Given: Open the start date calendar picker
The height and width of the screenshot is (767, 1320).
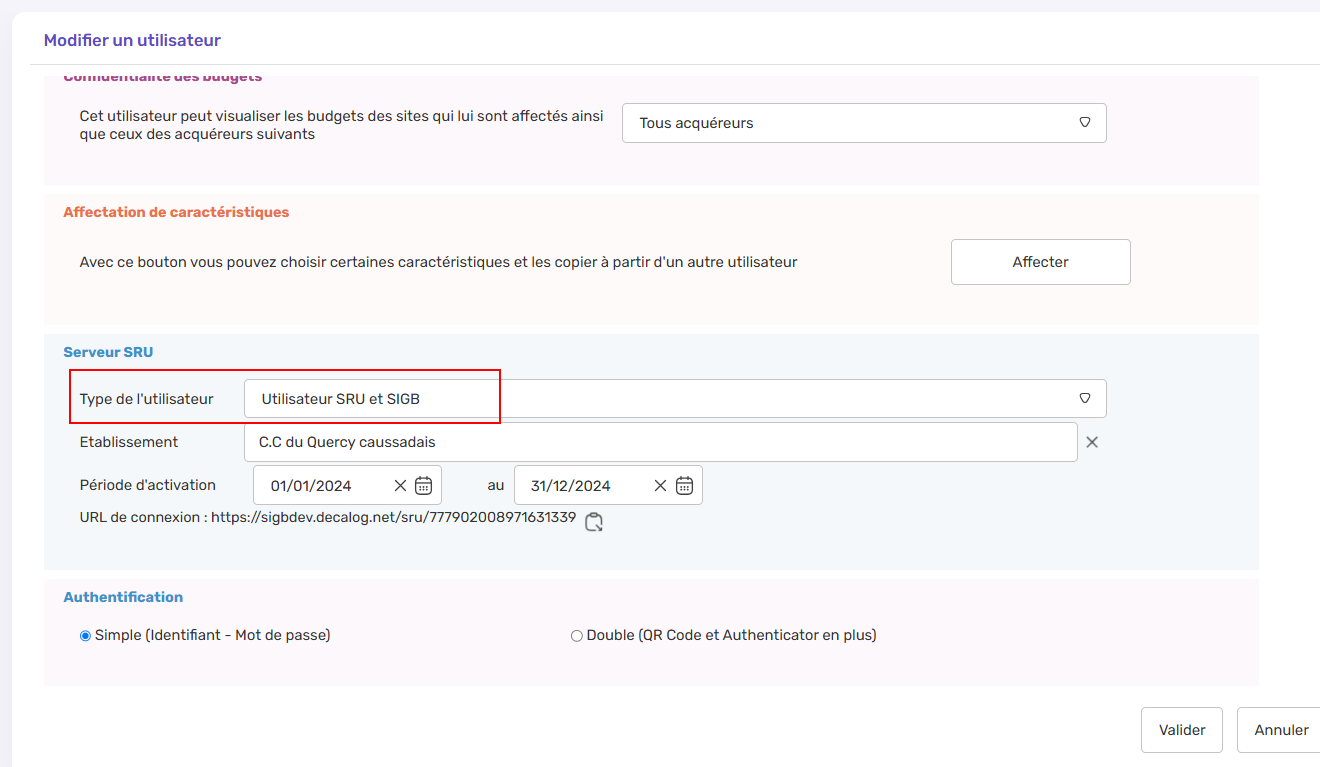Looking at the screenshot, I should tap(423, 486).
